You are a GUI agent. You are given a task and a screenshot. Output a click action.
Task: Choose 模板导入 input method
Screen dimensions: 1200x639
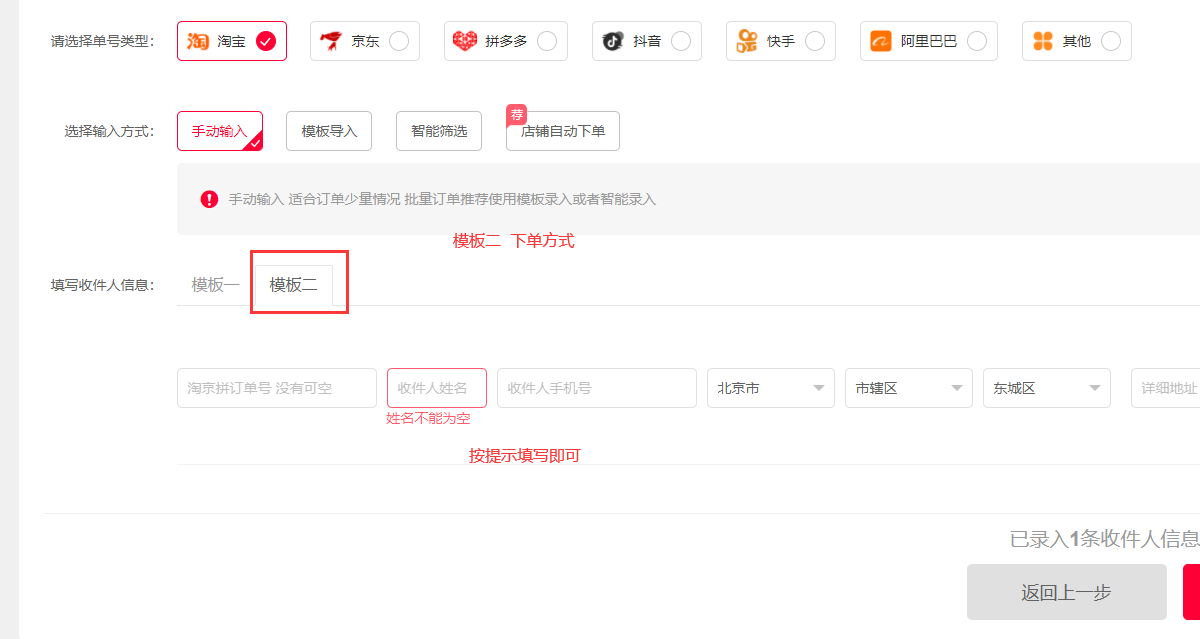click(329, 131)
